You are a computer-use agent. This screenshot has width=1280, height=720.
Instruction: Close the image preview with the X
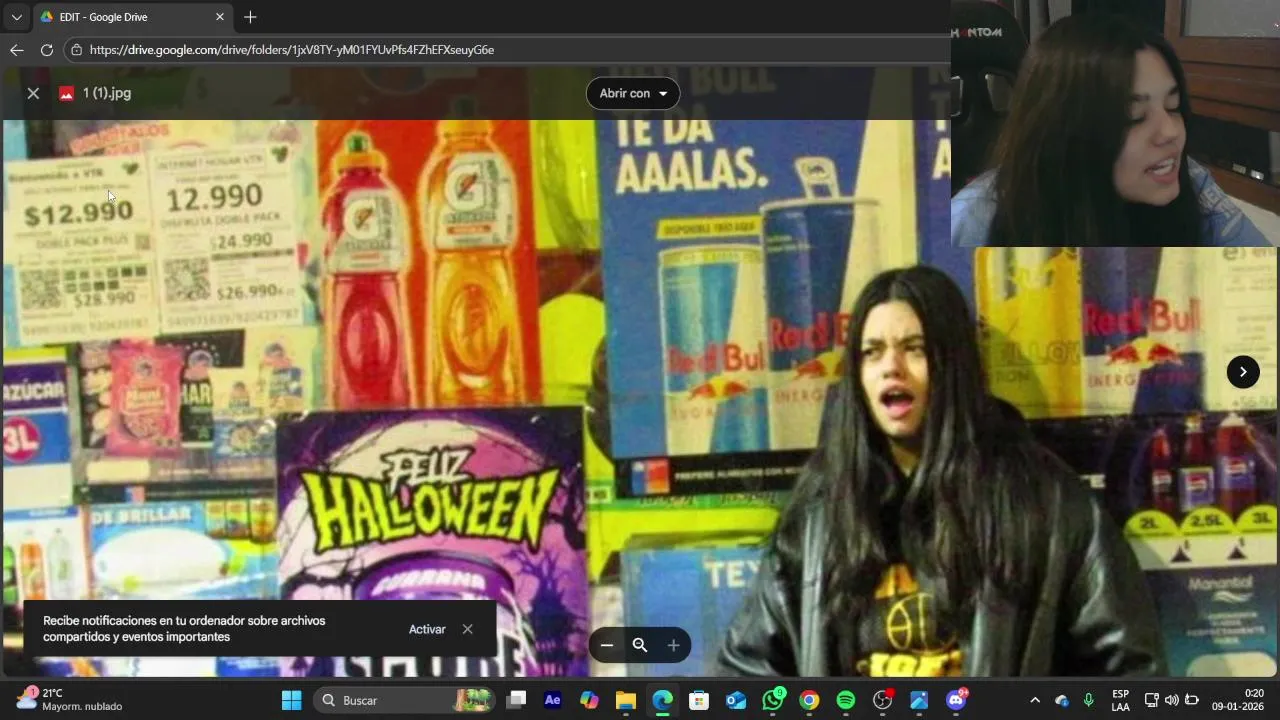point(33,93)
